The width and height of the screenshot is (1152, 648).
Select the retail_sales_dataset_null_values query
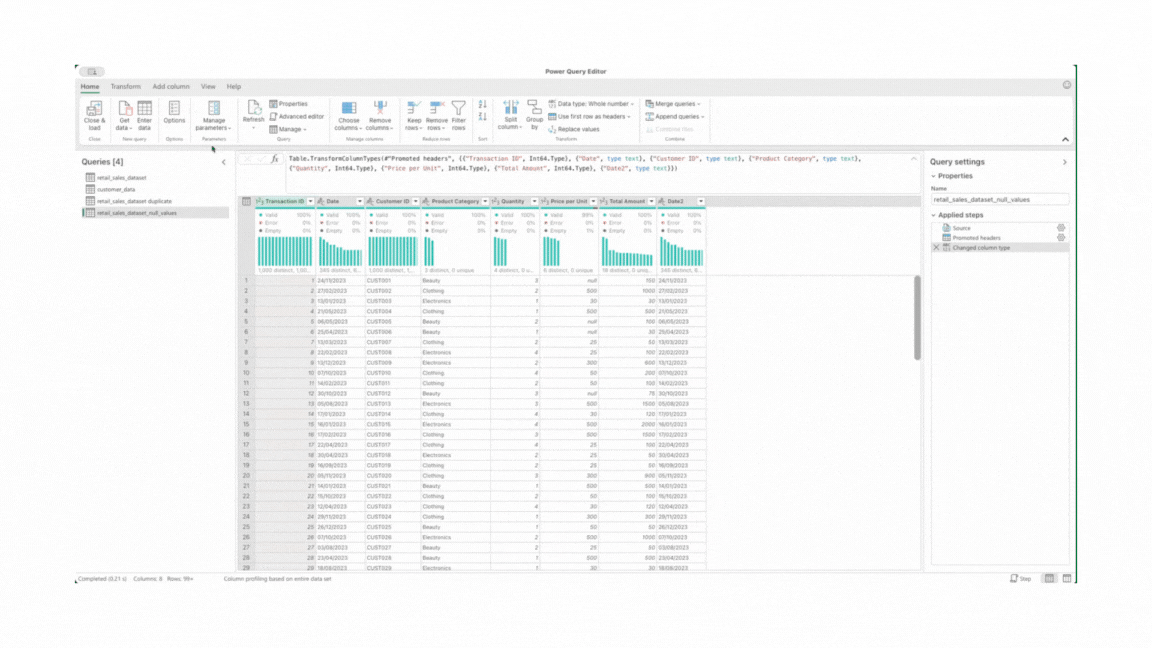pos(155,213)
